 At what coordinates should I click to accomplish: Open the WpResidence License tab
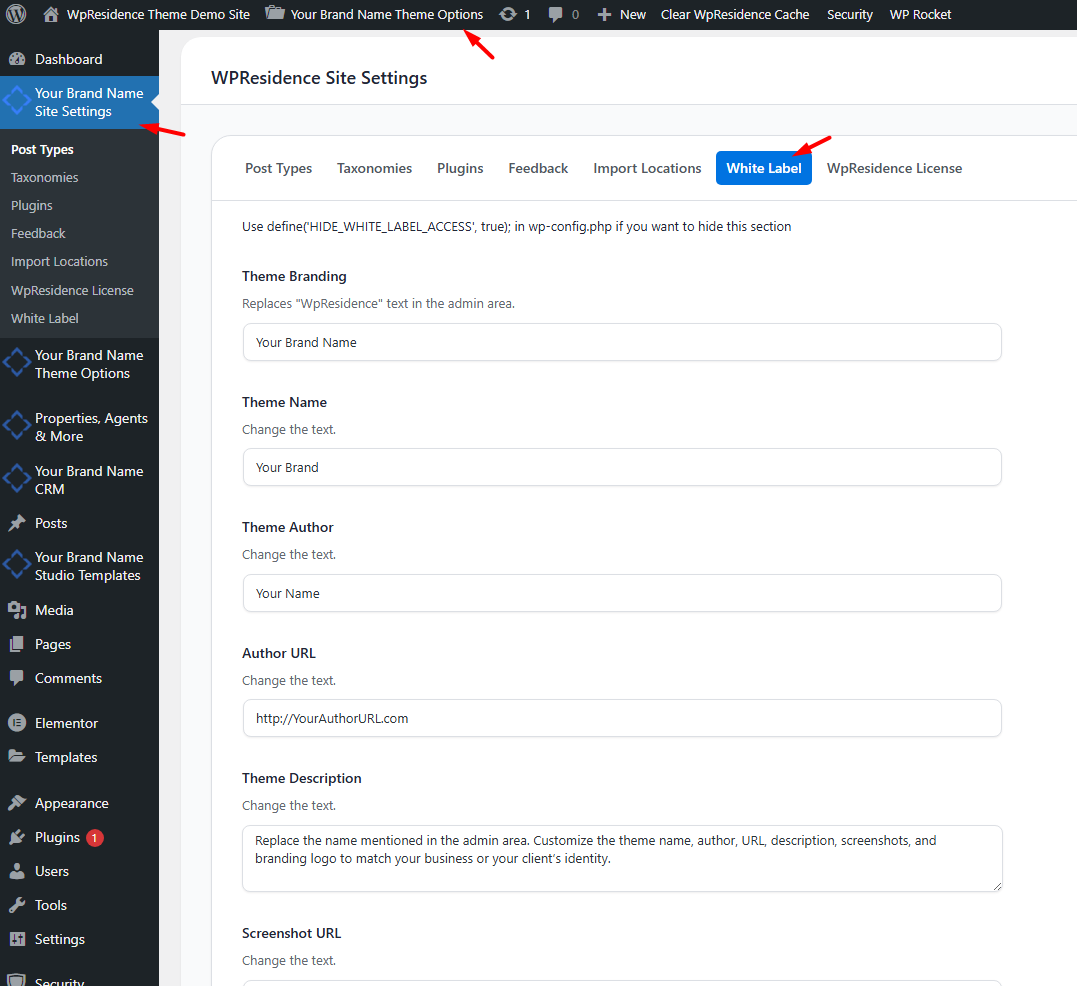pyautogui.click(x=894, y=168)
